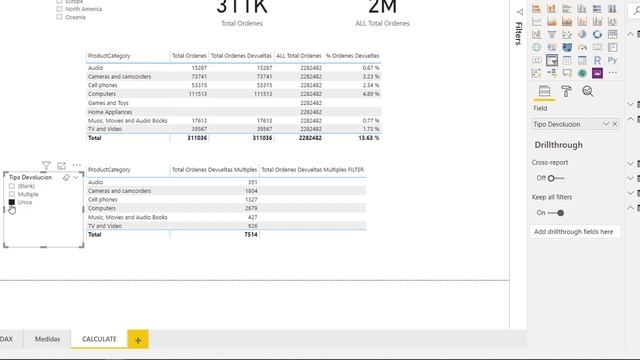640x360 pixels.
Task: Select the Scatter chart visual
Action: (567, 35)
